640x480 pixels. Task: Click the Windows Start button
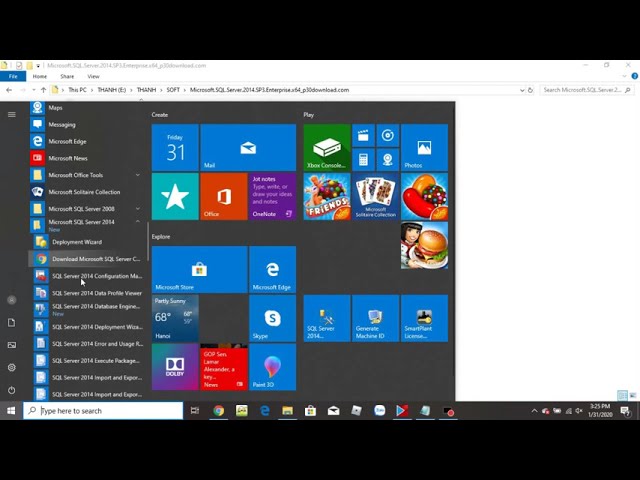point(11,411)
